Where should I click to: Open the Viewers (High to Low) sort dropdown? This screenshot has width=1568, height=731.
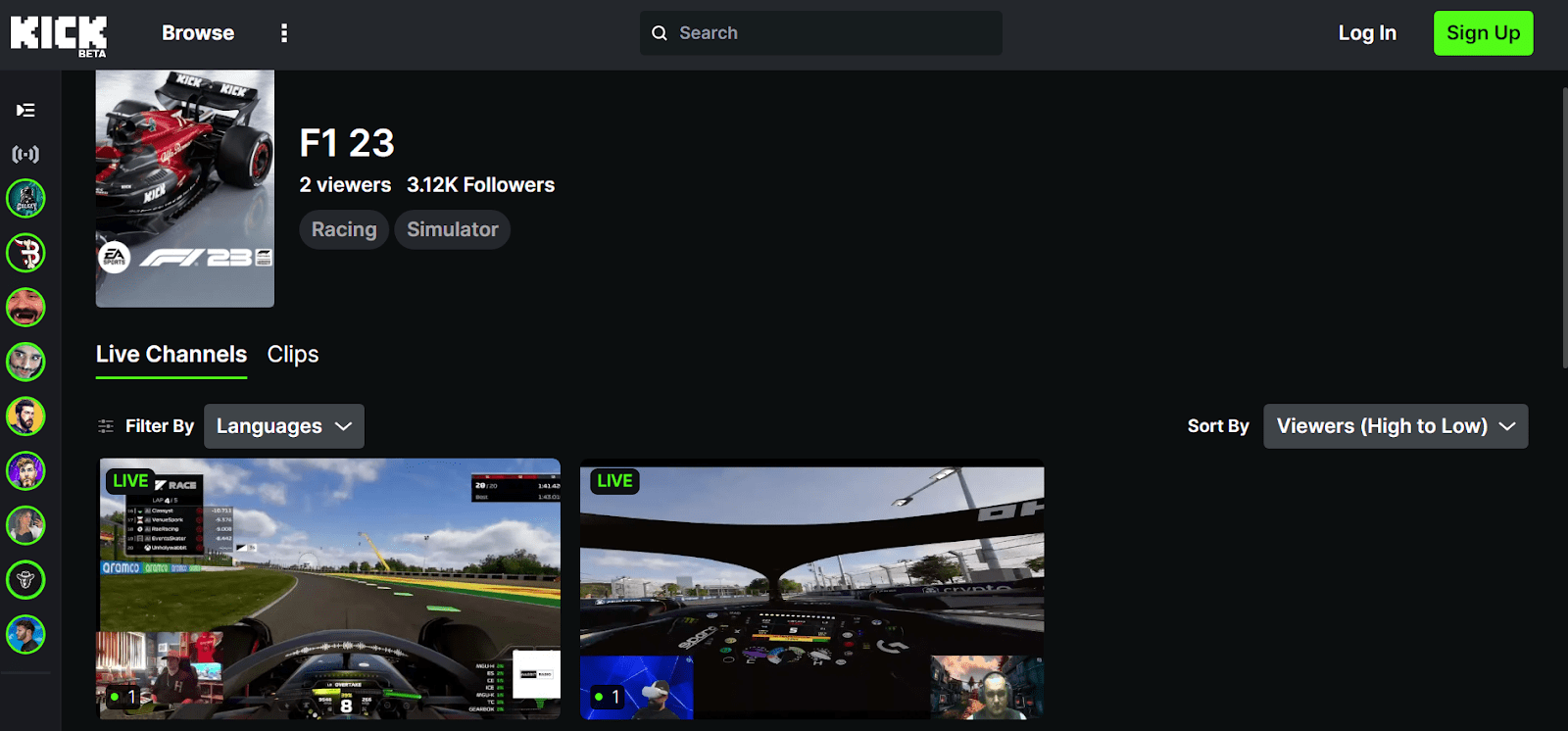(1395, 426)
